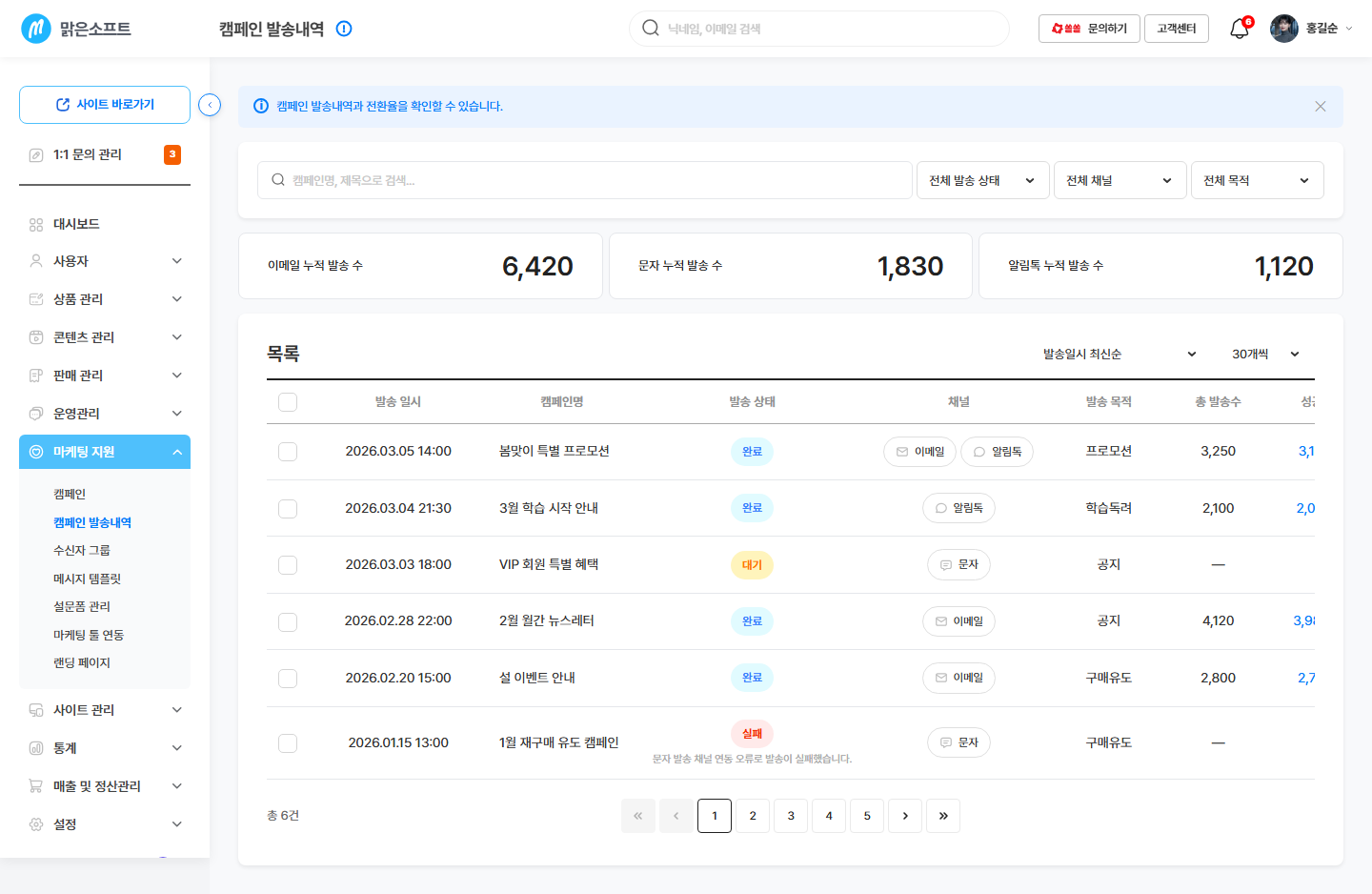Click the 운영관리 icon
This screenshot has width=1372, height=894.
[x=36, y=414]
